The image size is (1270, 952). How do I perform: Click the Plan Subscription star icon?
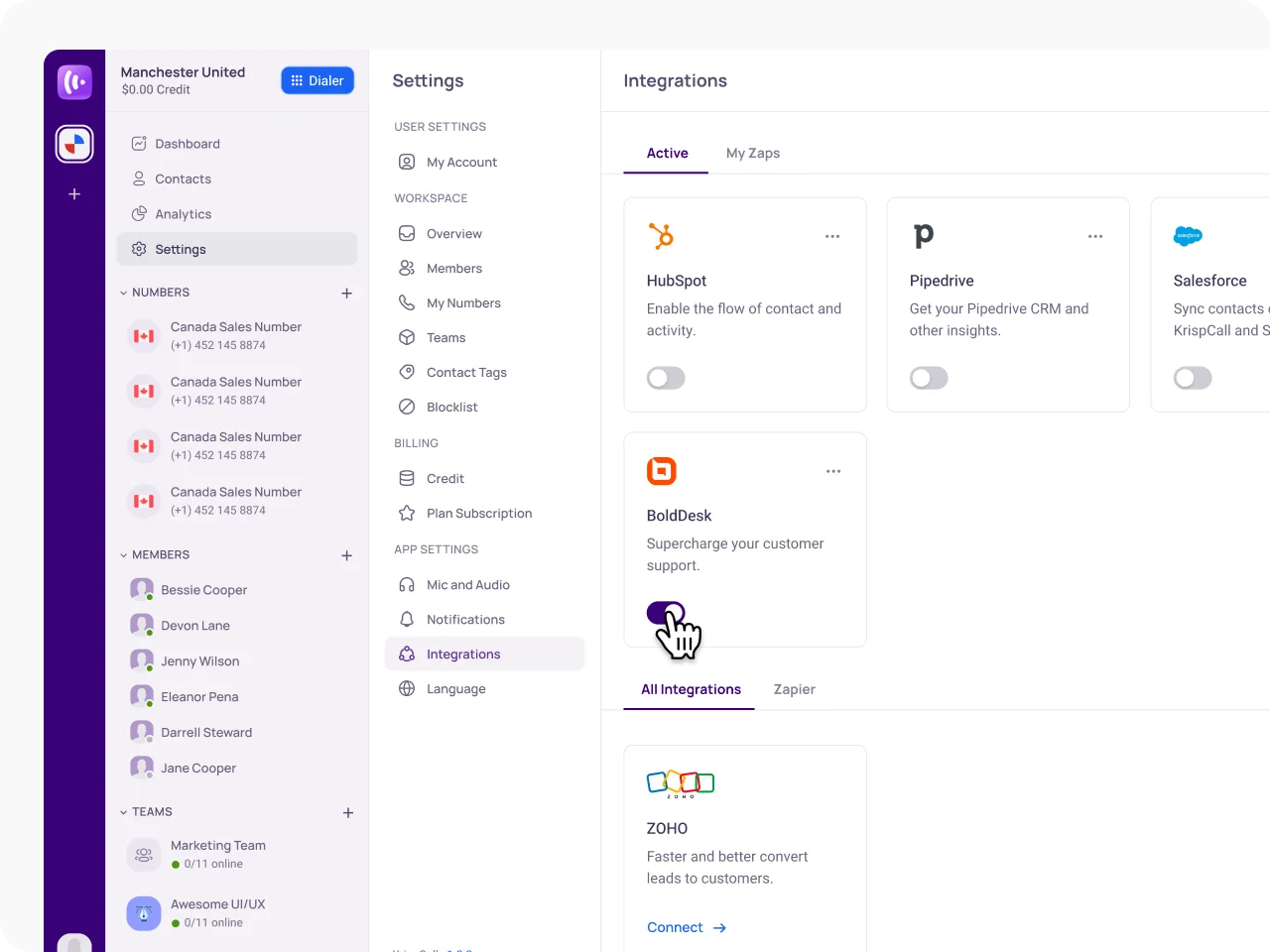coord(407,514)
